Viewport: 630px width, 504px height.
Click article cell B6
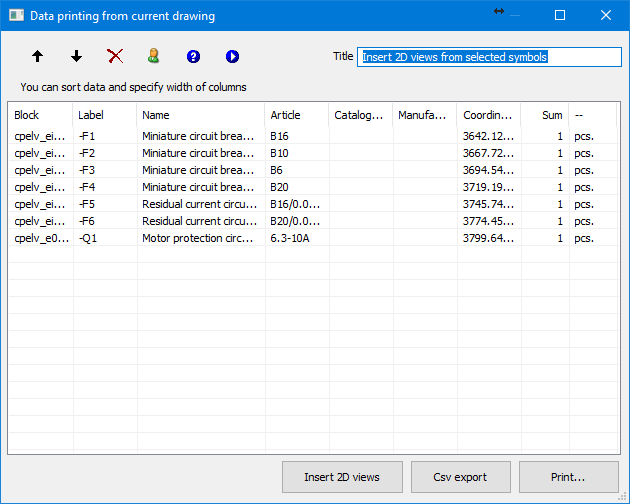coord(297,170)
